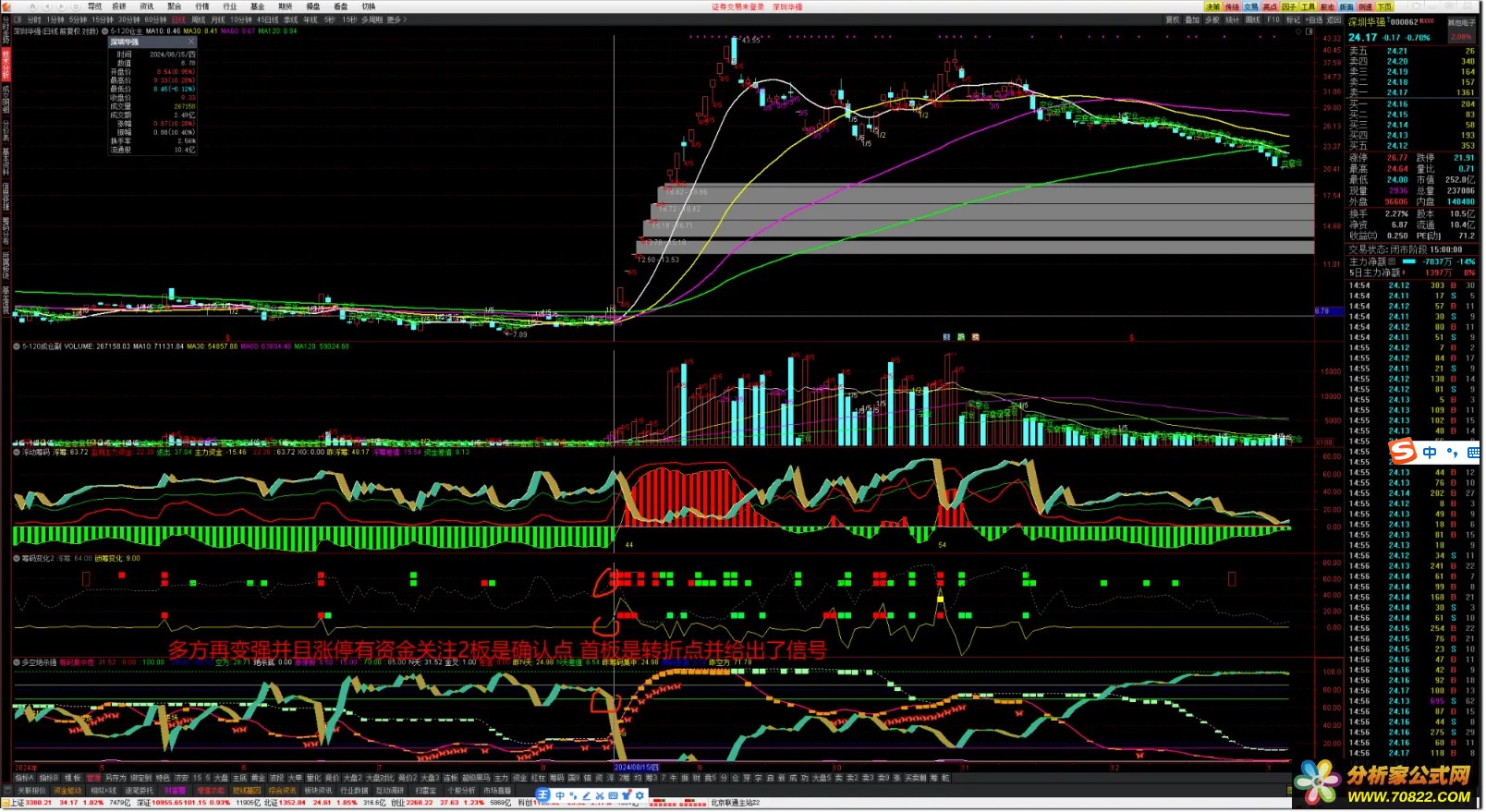Switch chart period to 30分钟
Screen dimensions: 1486x812
click(128, 19)
